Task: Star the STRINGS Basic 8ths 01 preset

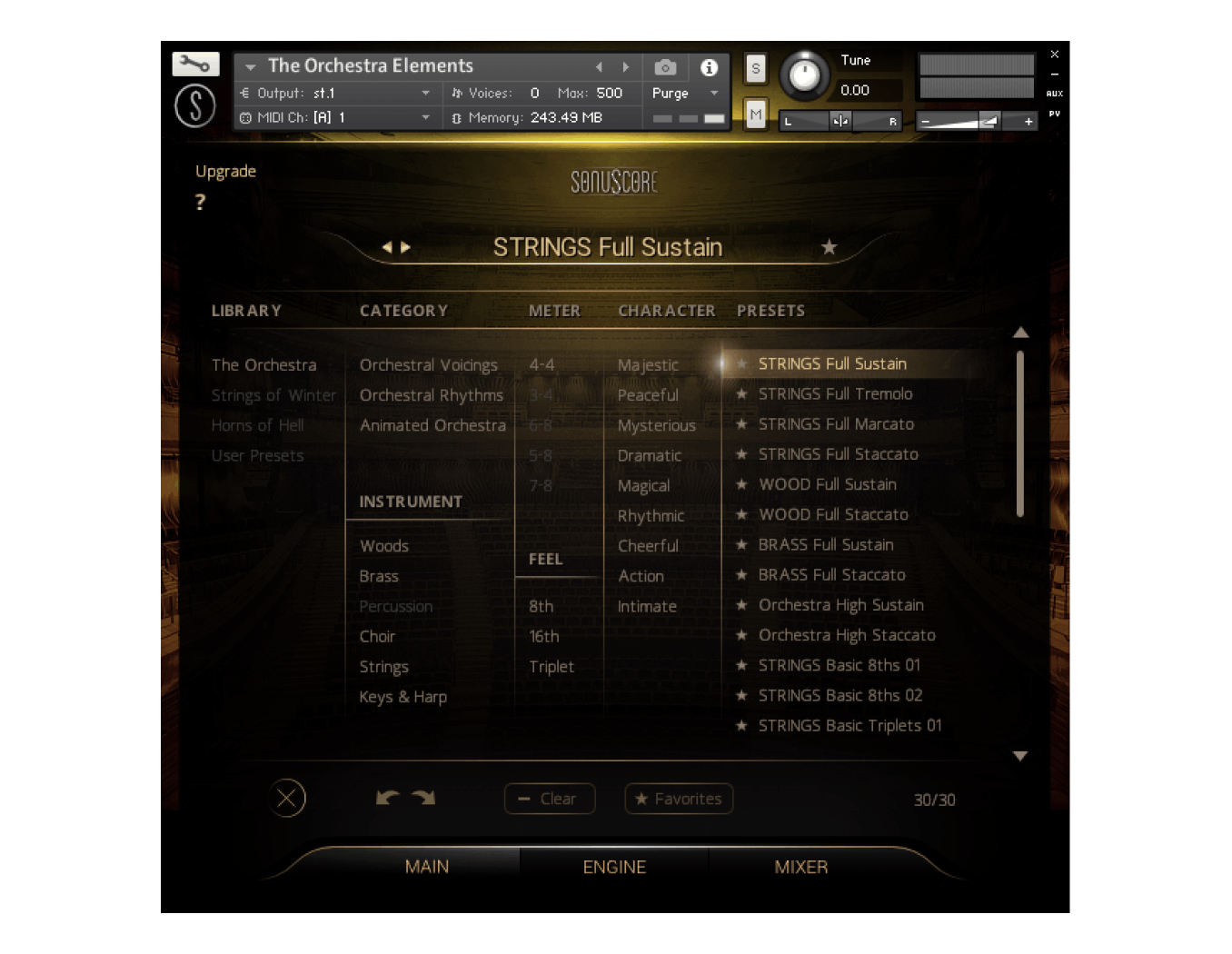Action: [741, 665]
